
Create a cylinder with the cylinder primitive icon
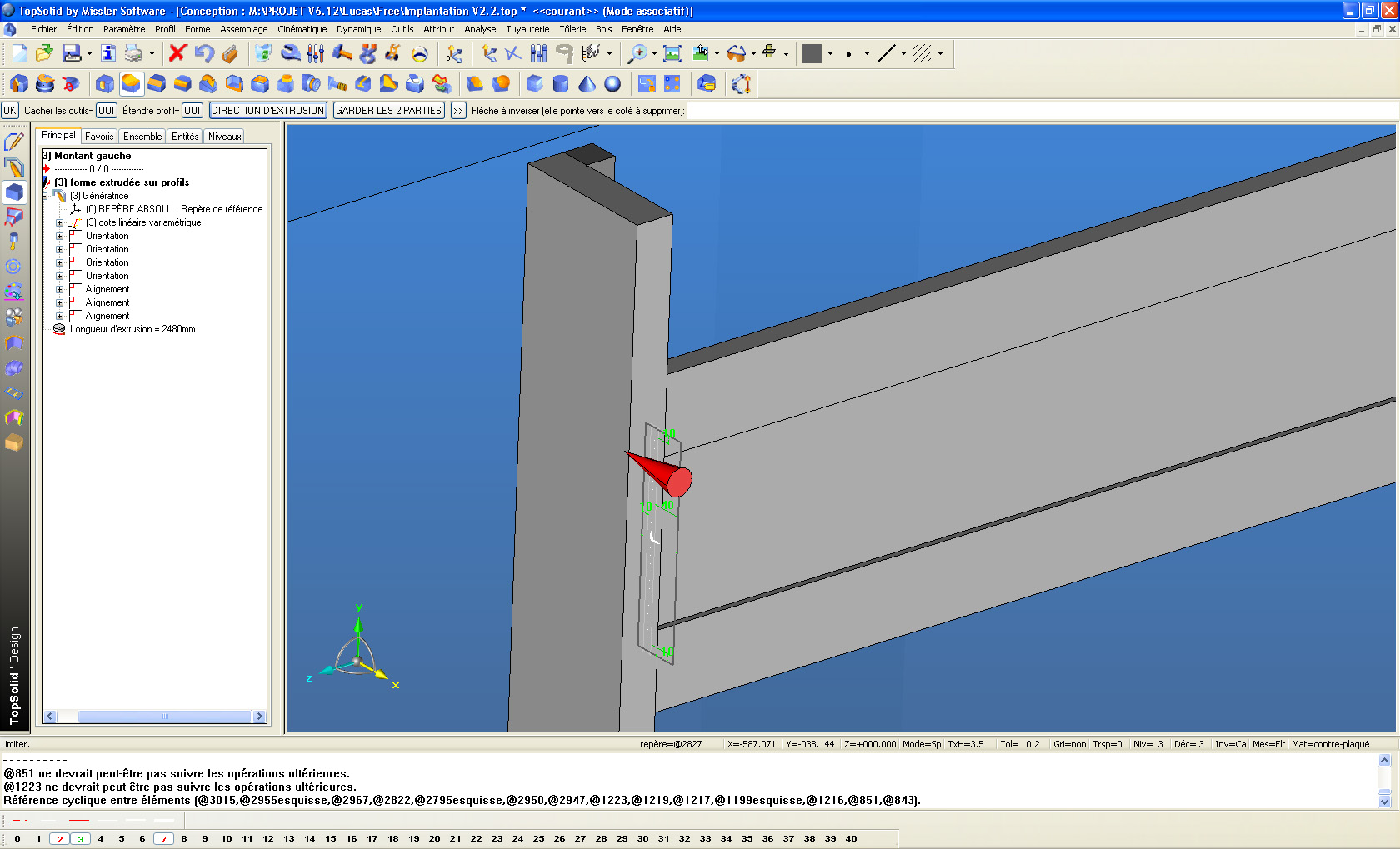click(561, 83)
